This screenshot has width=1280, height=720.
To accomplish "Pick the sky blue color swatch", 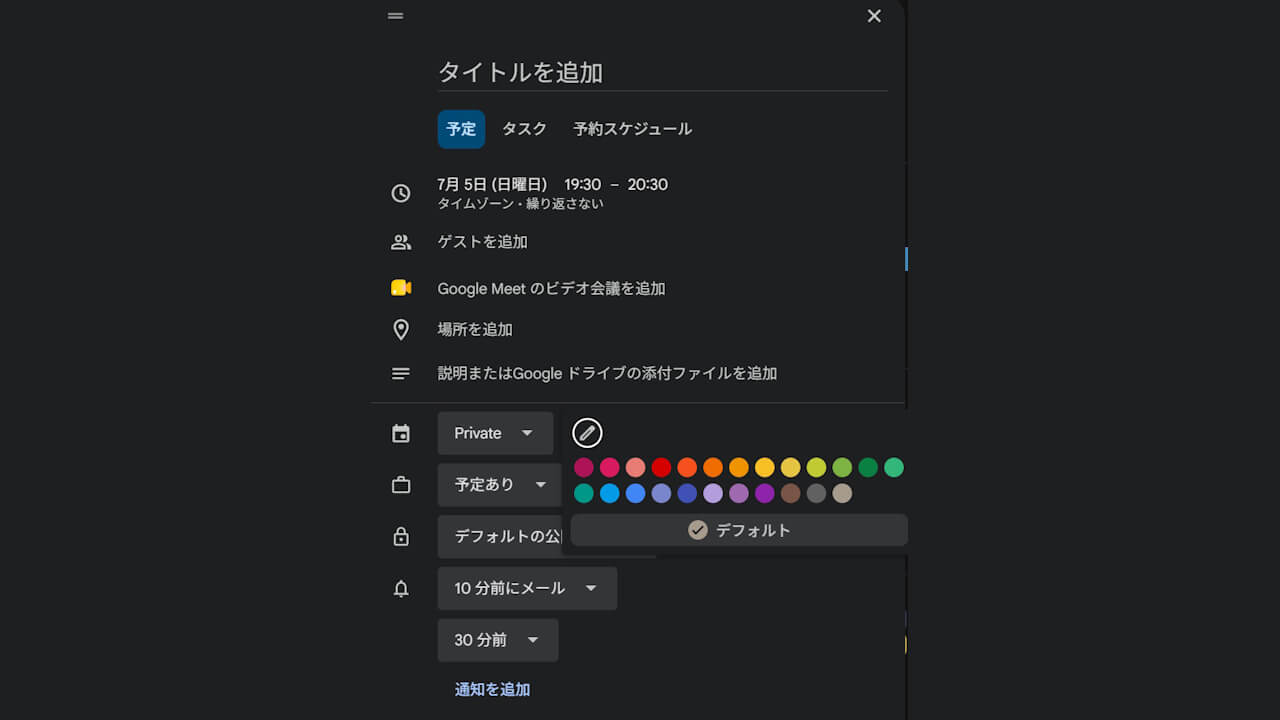I will 610,493.
